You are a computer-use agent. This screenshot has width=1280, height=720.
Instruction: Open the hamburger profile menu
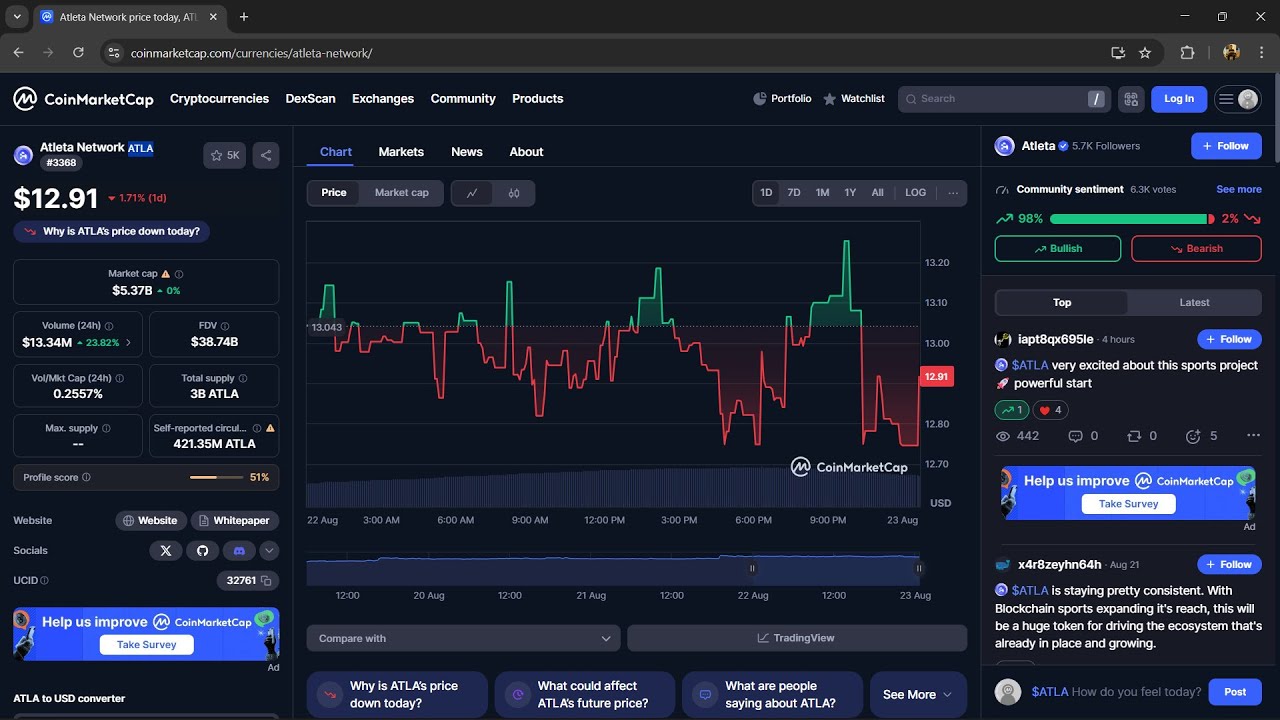[x=1237, y=99]
